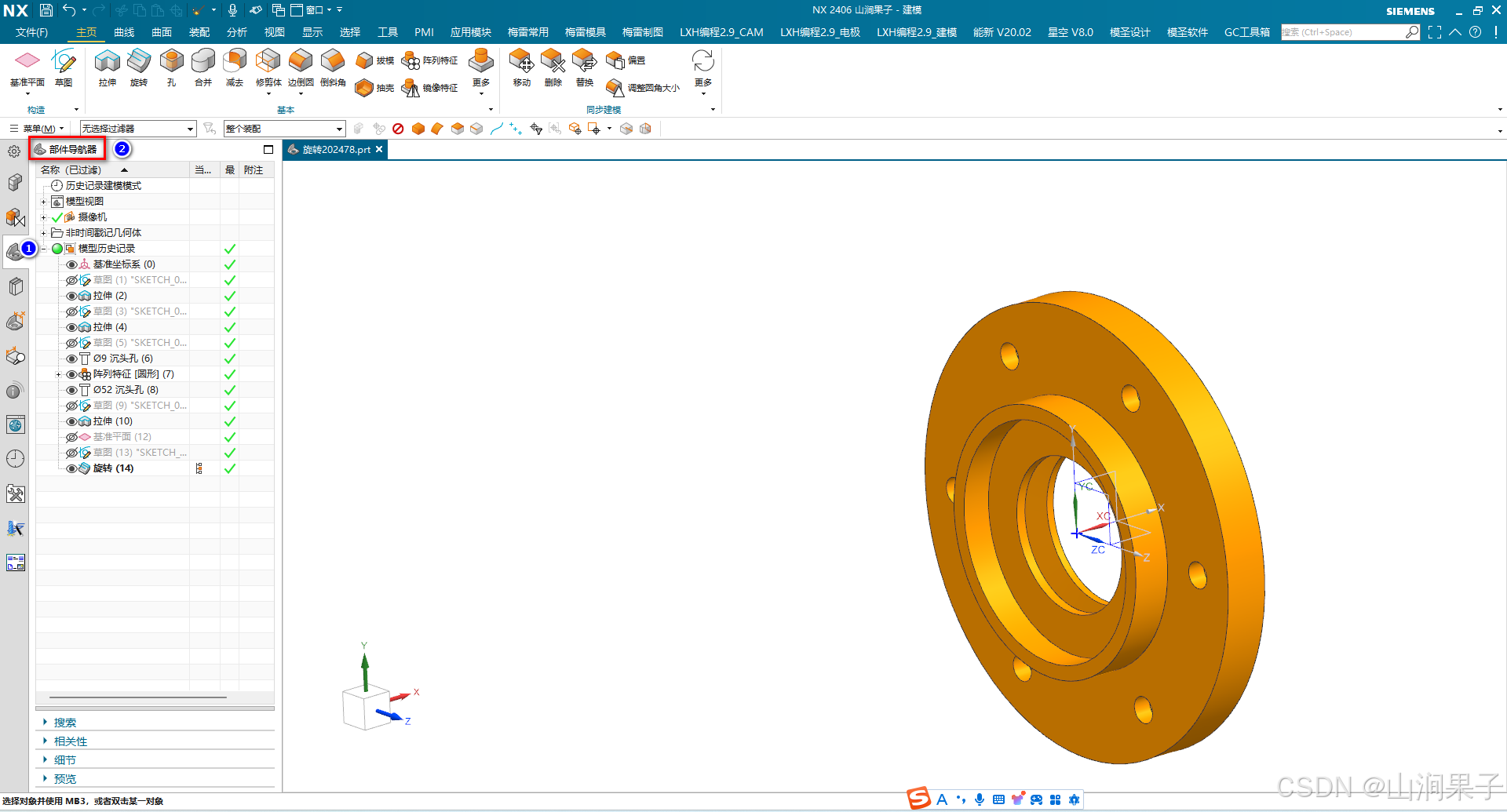The height and width of the screenshot is (812, 1507).
Task: Select the 移动 move face tool
Action: (x=522, y=69)
